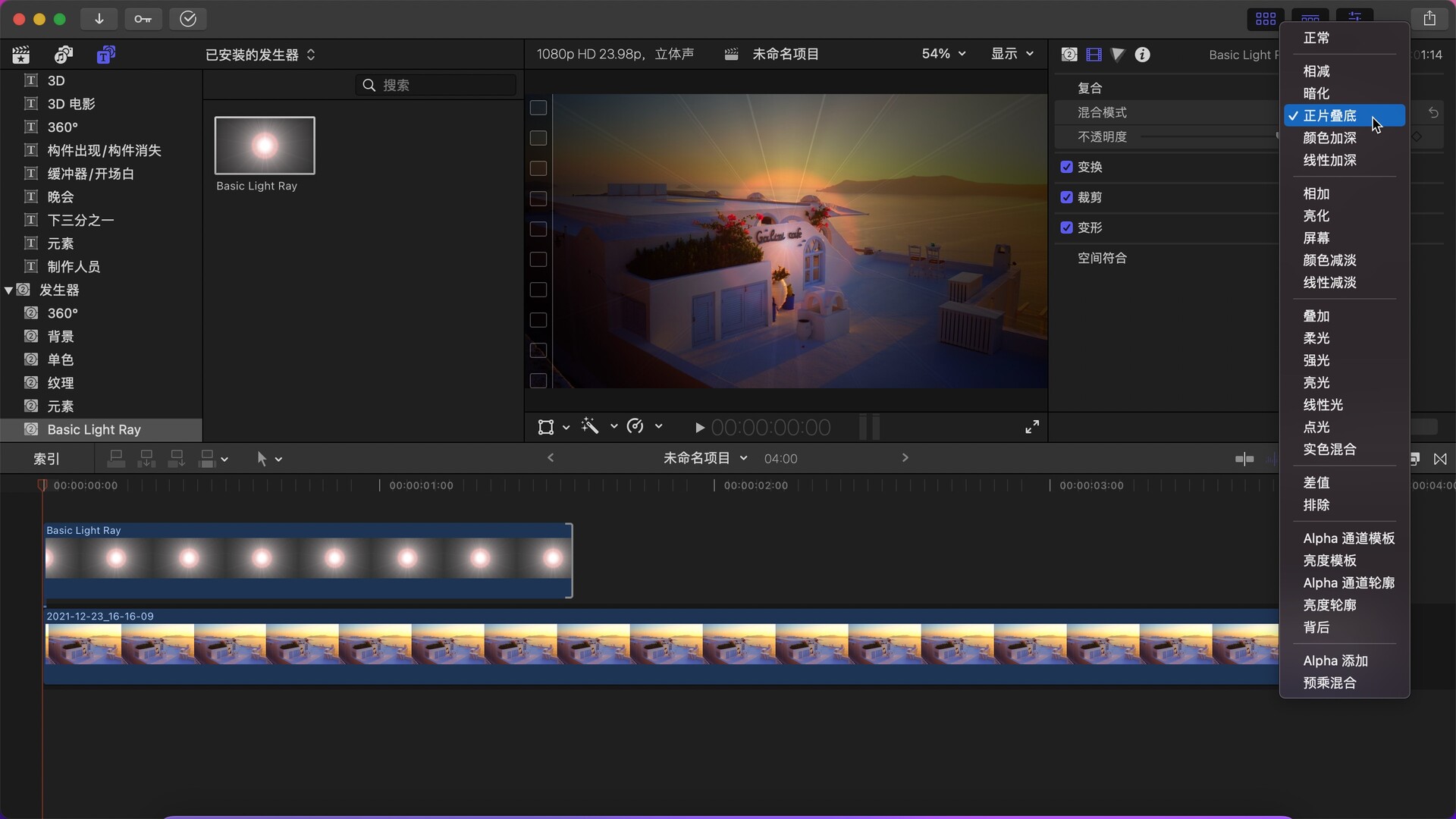
Task: Select 颜色加深 blend mode
Action: [x=1344, y=138]
